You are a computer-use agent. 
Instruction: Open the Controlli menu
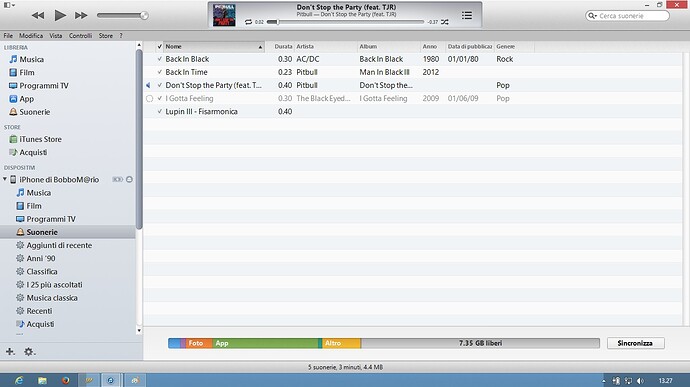(x=80, y=36)
